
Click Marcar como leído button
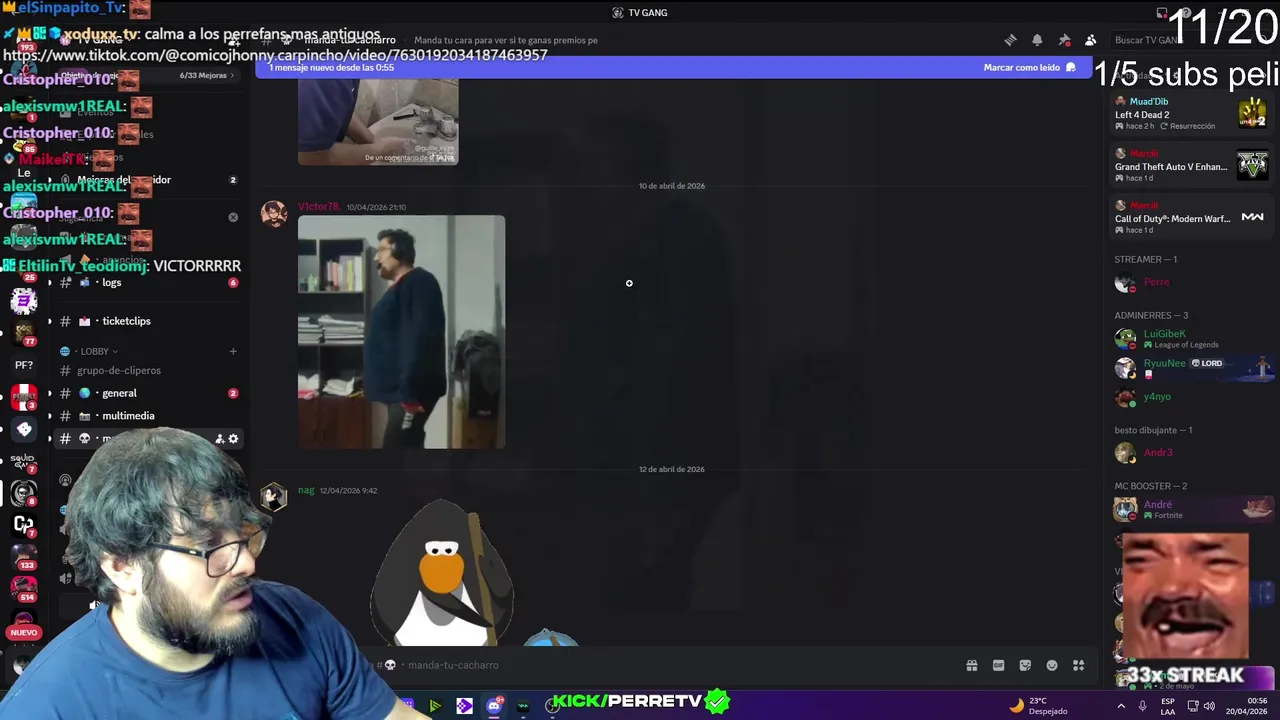[x=1029, y=68]
